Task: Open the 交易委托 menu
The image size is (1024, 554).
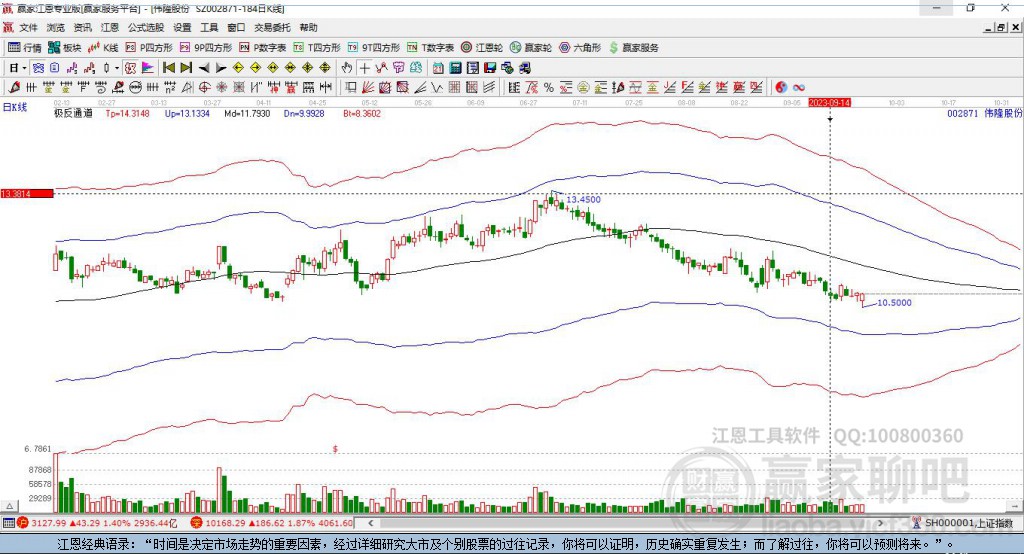Action: click(272, 27)
